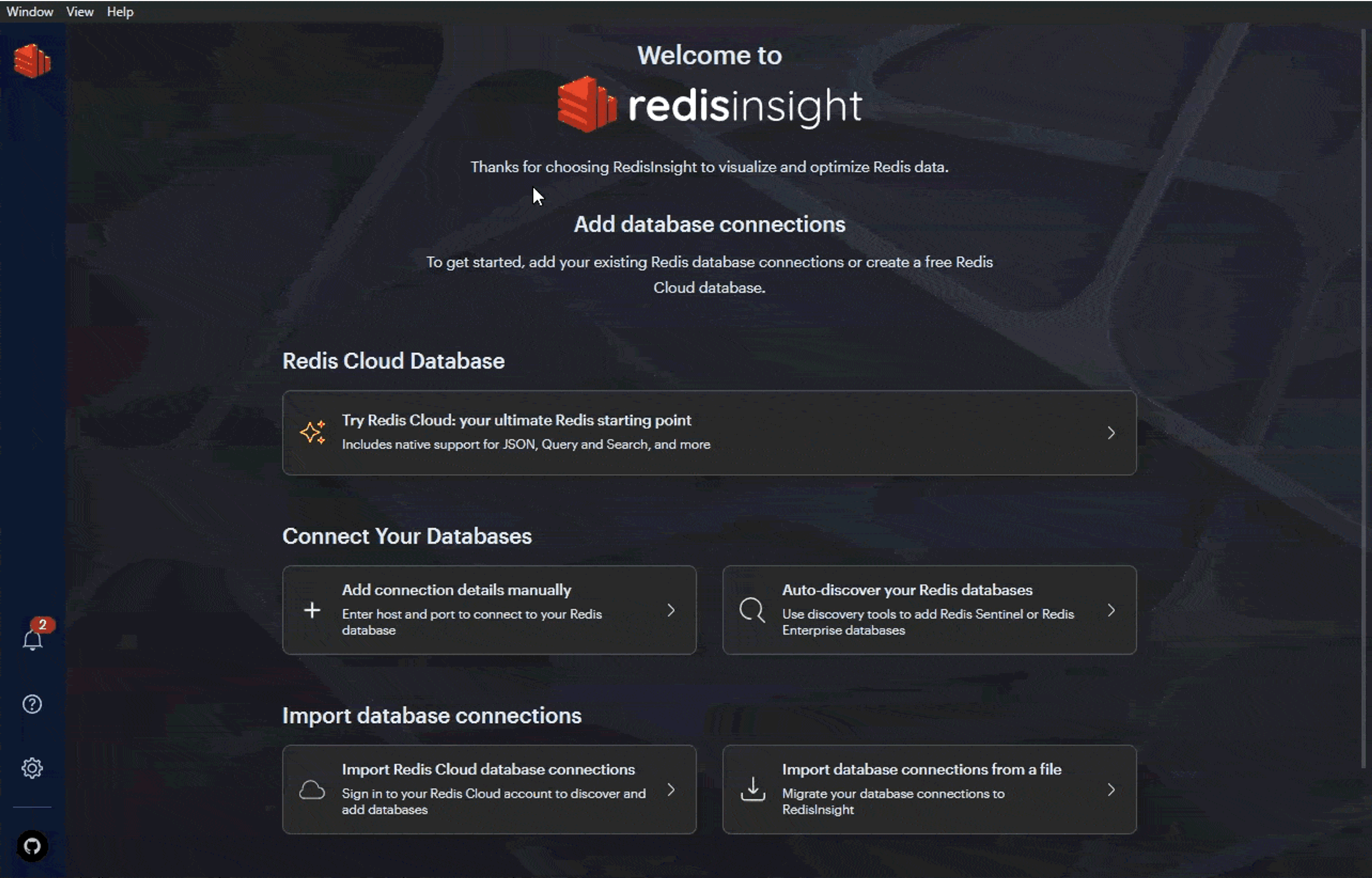Click the download icon for file import

coord(753,790)
